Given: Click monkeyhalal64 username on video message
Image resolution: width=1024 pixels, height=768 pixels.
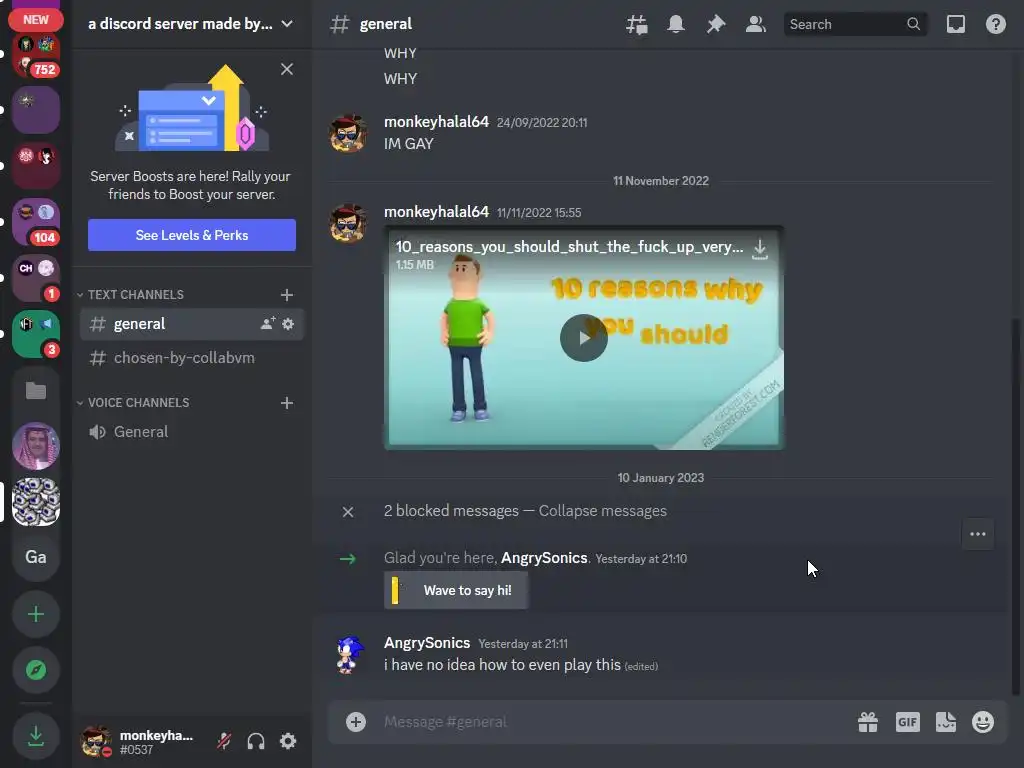Looking at the screenshot, I should [436, 212].
